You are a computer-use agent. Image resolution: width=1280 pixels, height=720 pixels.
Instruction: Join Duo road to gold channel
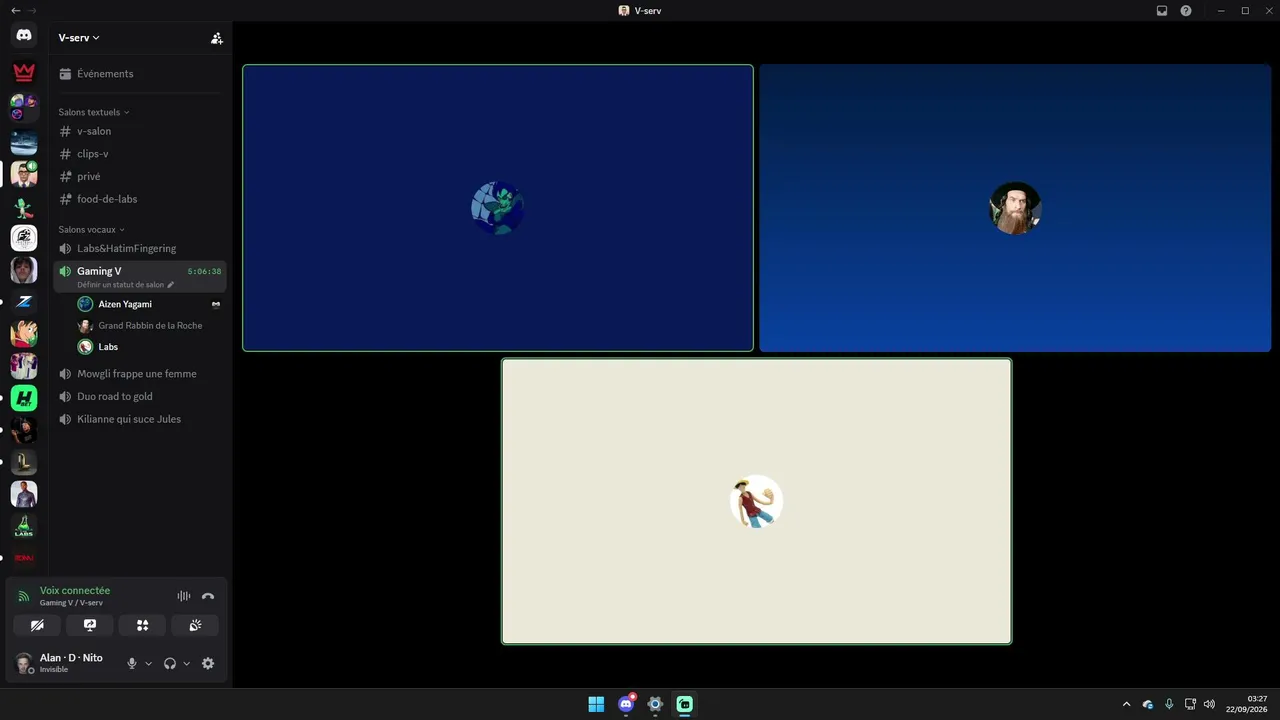click(140, 396)
